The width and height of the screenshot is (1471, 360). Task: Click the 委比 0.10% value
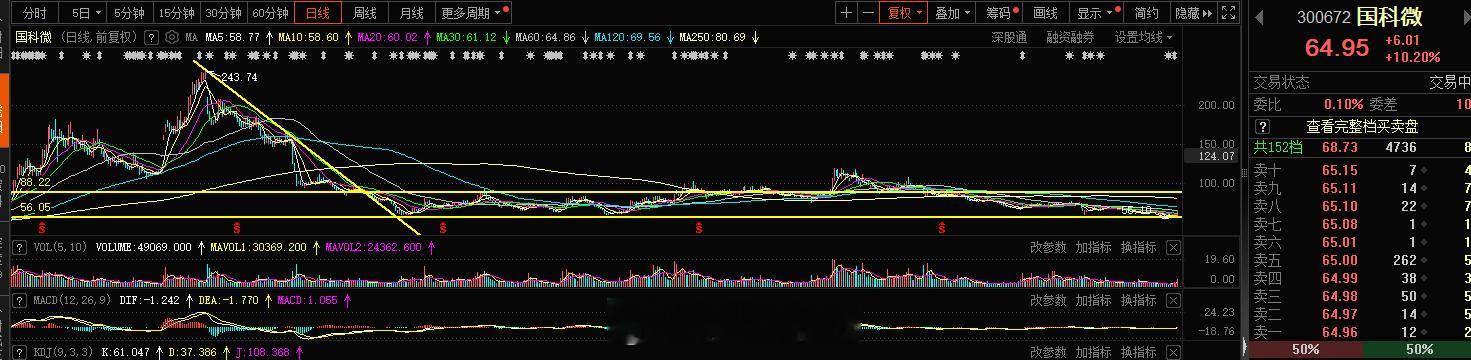1343,104
